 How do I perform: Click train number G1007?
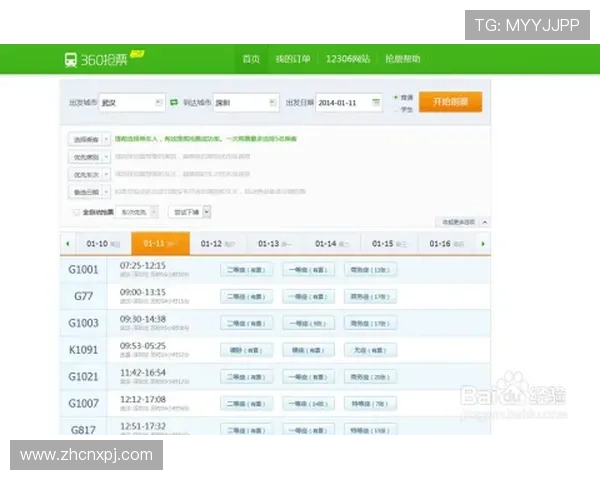pyautogui.click(x=83, y=403)
